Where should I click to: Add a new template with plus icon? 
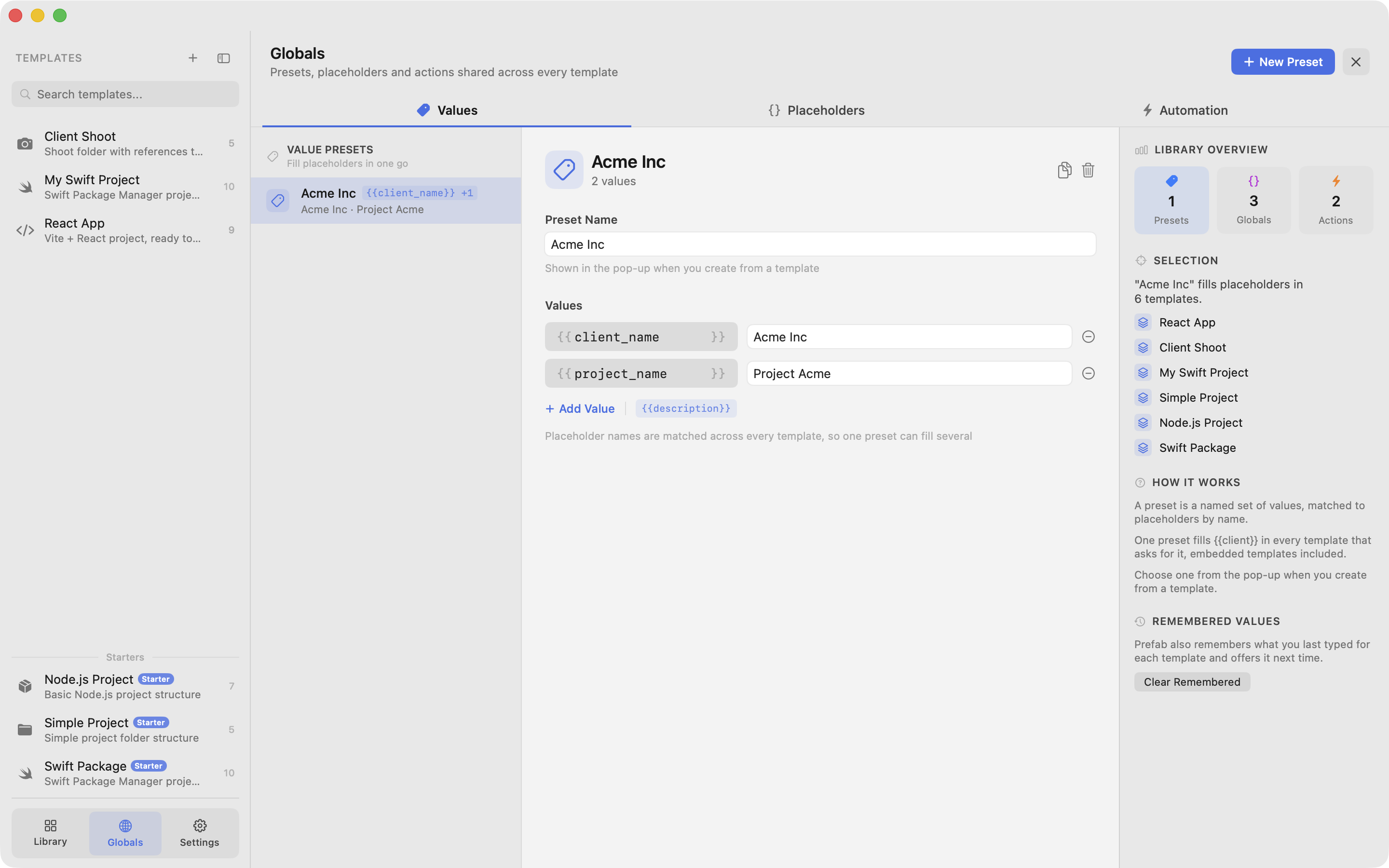tap(193, 58)
